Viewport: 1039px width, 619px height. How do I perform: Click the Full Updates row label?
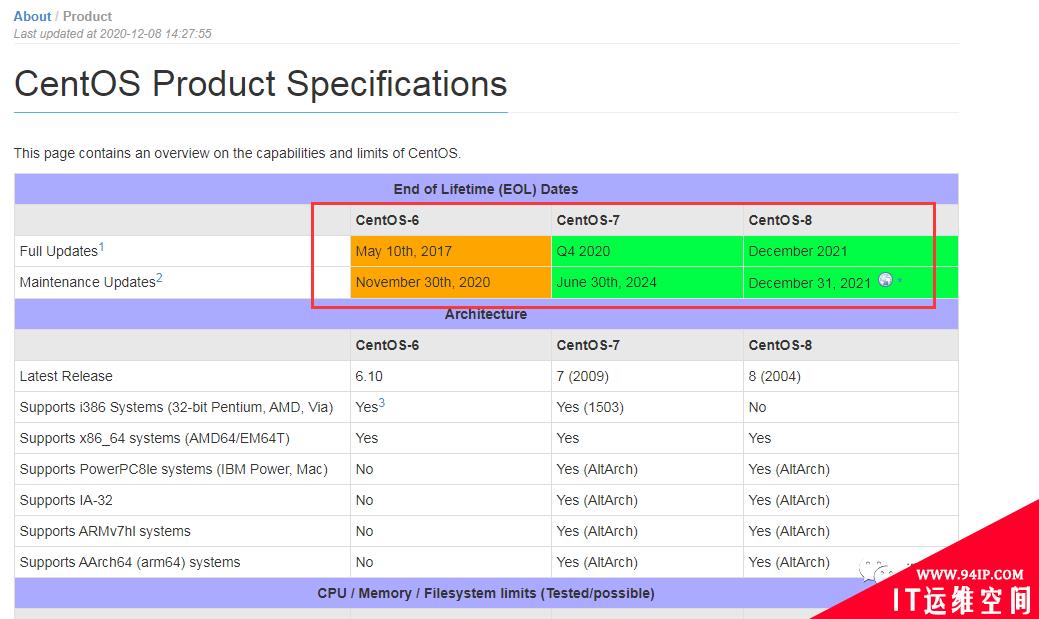click(x=58, y=251)
